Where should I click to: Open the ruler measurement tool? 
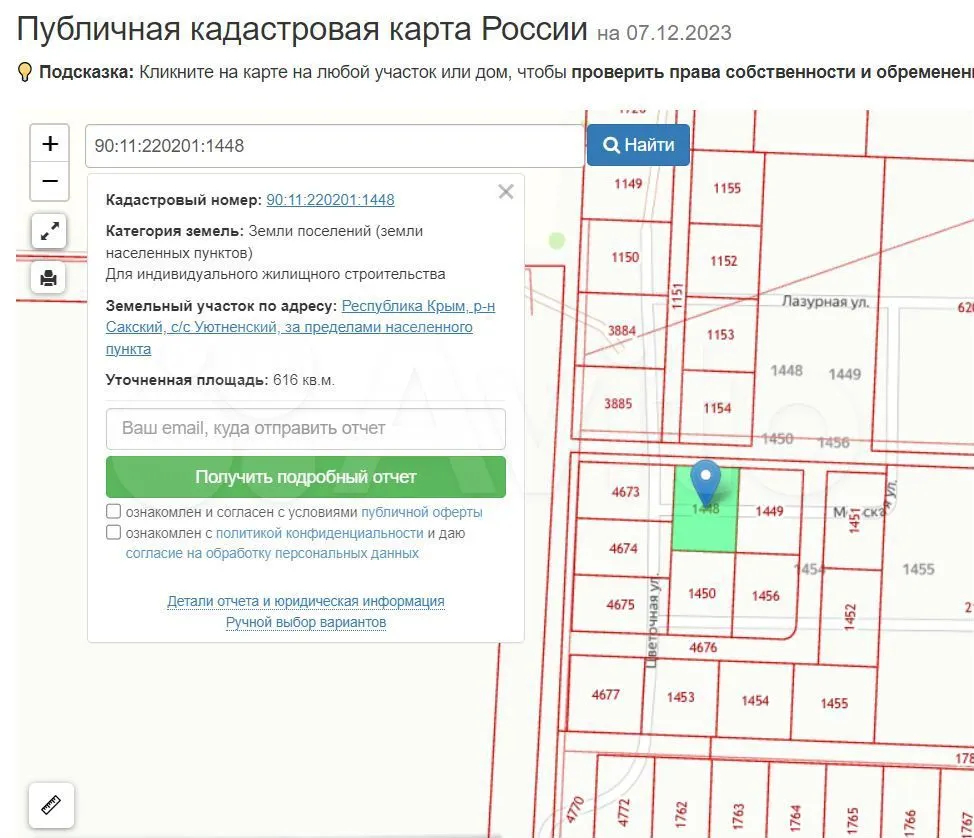pyautogui.click(x=51, y=804)
